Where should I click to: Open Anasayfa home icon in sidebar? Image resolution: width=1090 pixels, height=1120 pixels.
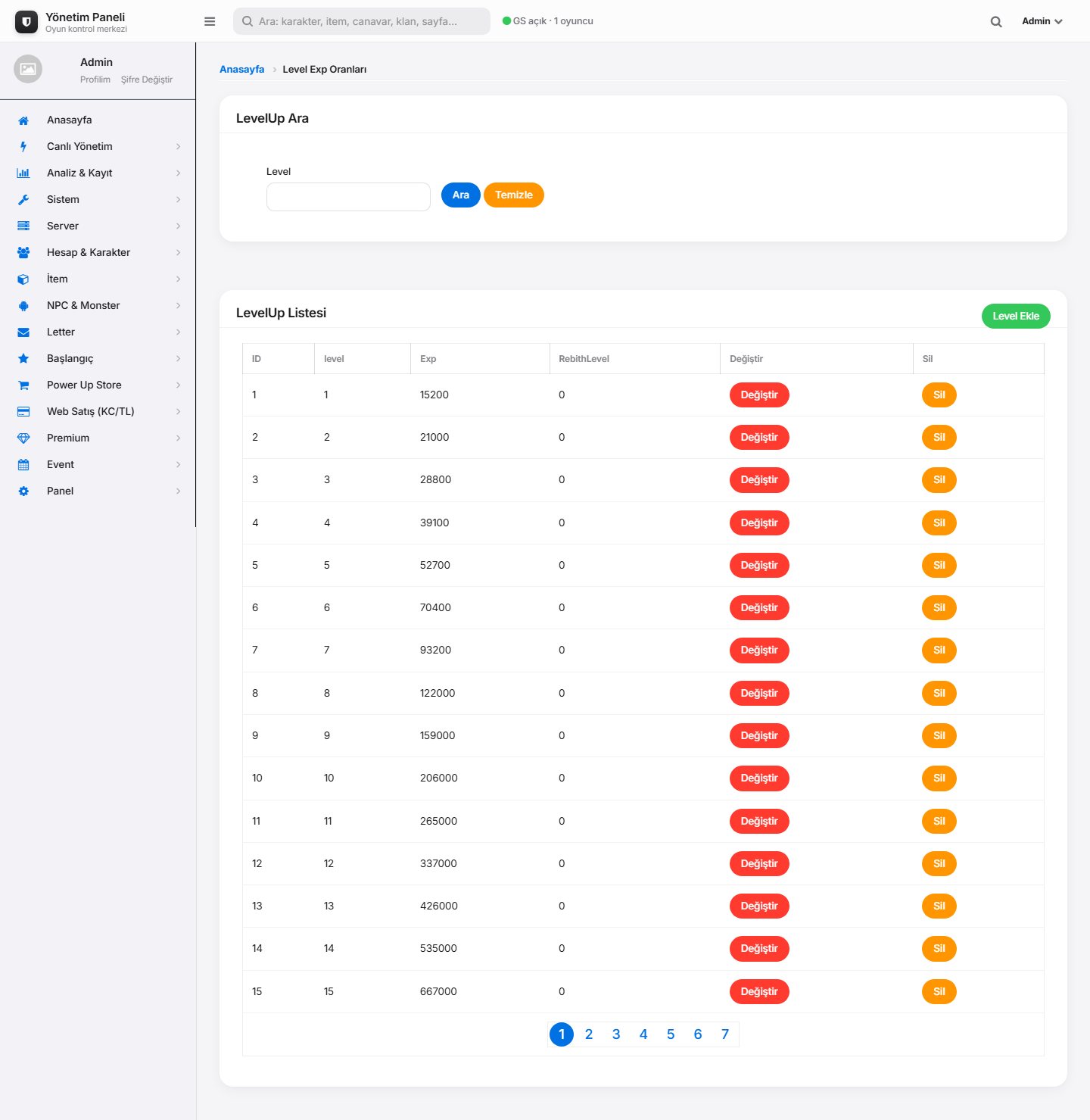23,120
